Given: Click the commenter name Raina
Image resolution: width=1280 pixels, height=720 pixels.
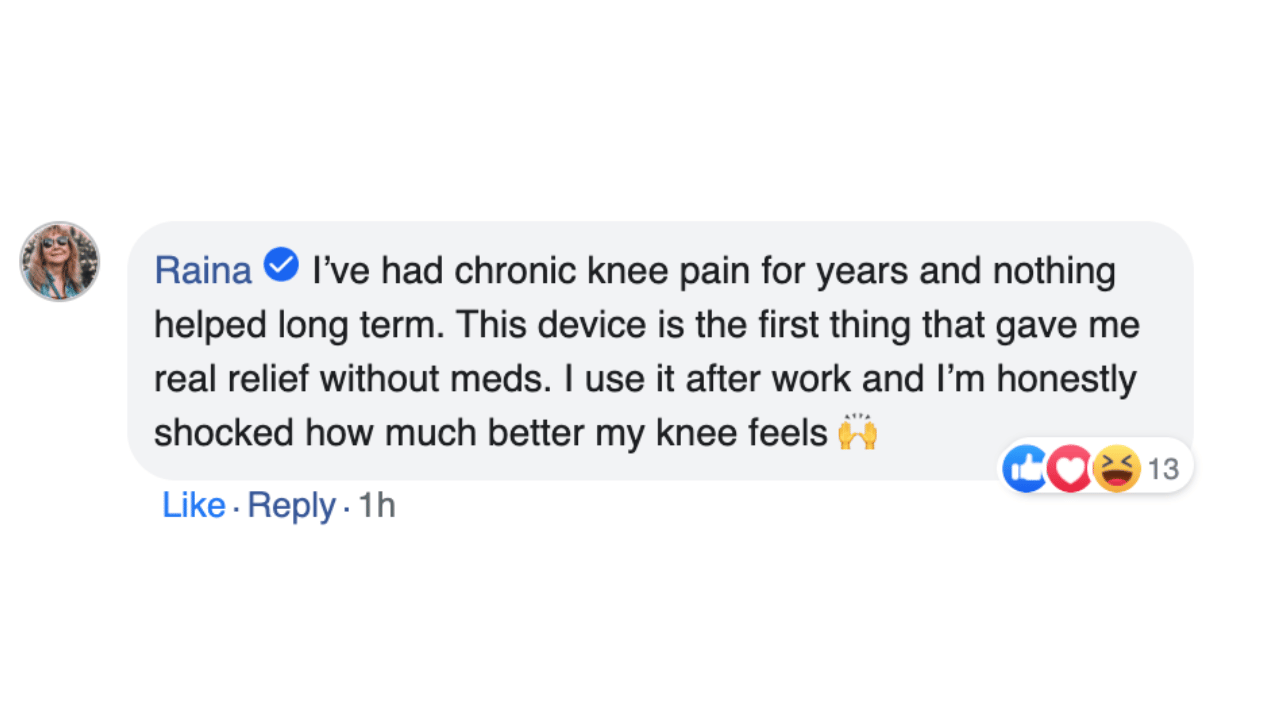Looking at the screenshot, I should click(203, 270).
